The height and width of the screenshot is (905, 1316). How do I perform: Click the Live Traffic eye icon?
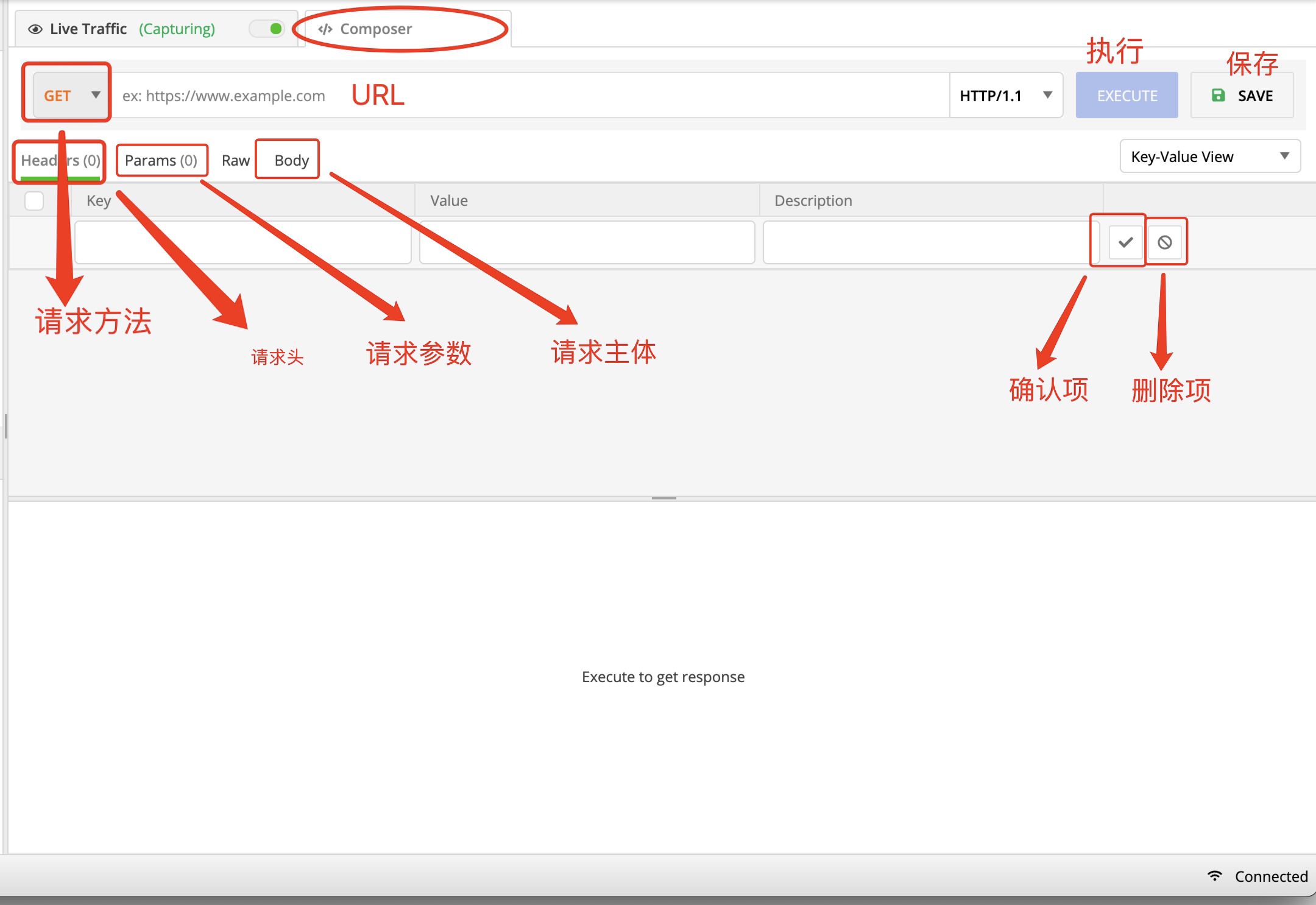(35, 29)
